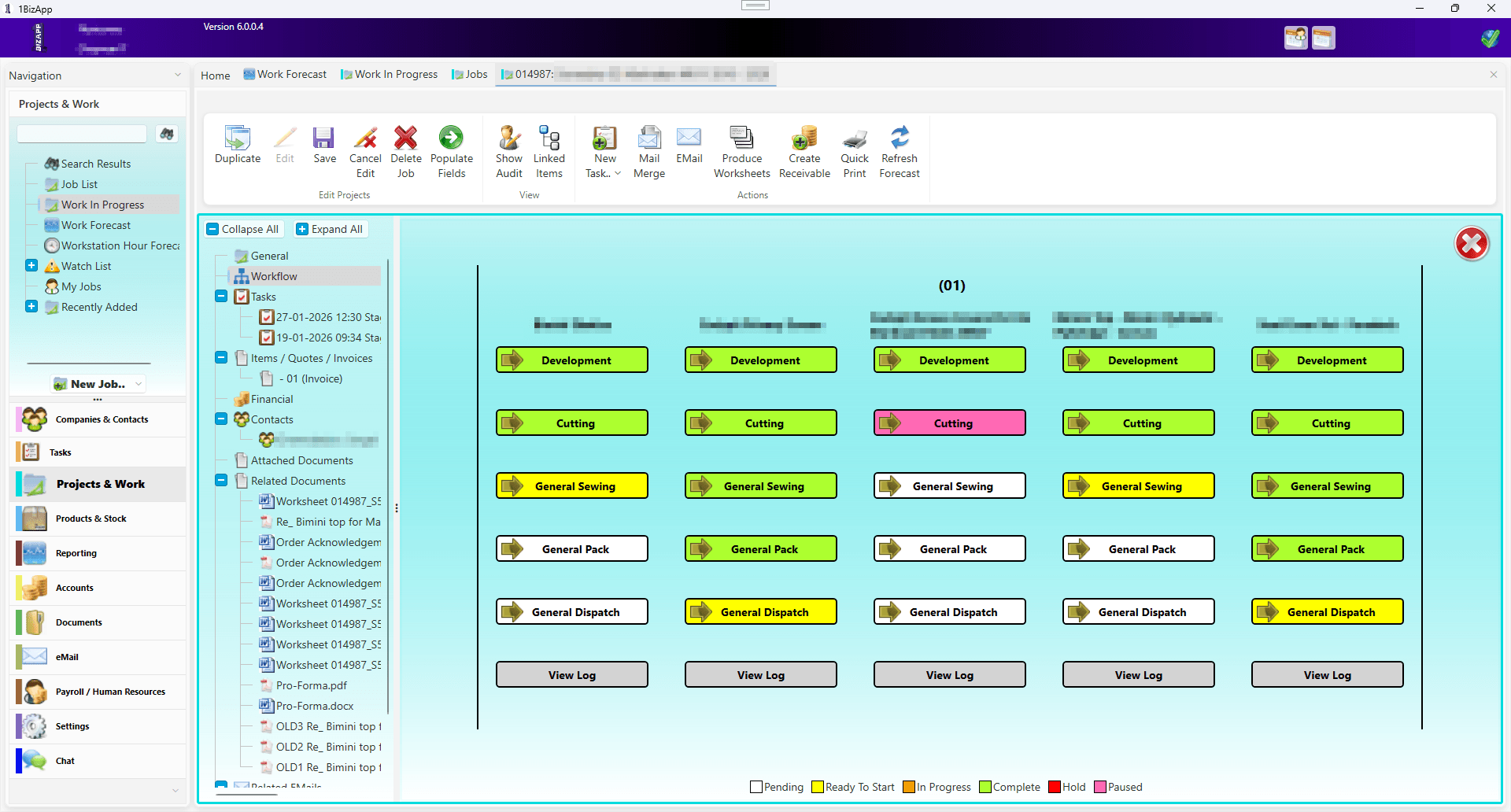Click the paused pink Cutting stage button
Screen dimensions: 1511x812
950,423
